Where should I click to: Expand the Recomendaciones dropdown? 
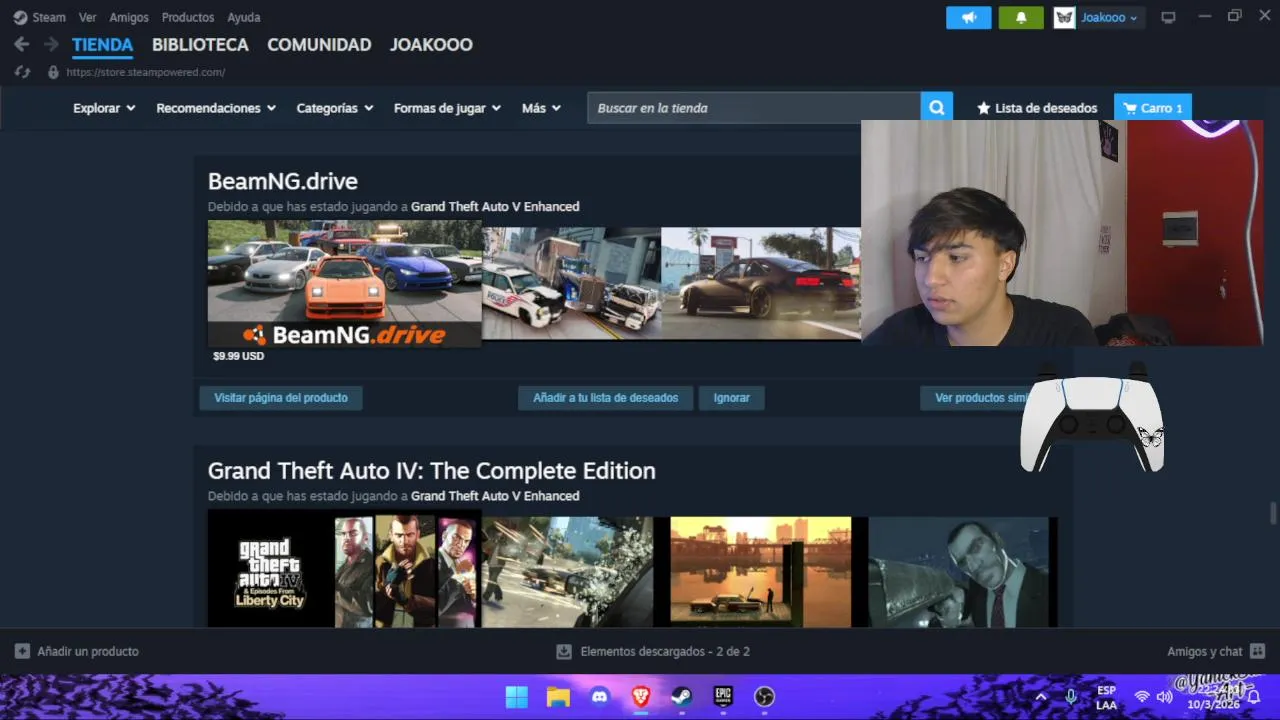(216, 108)
